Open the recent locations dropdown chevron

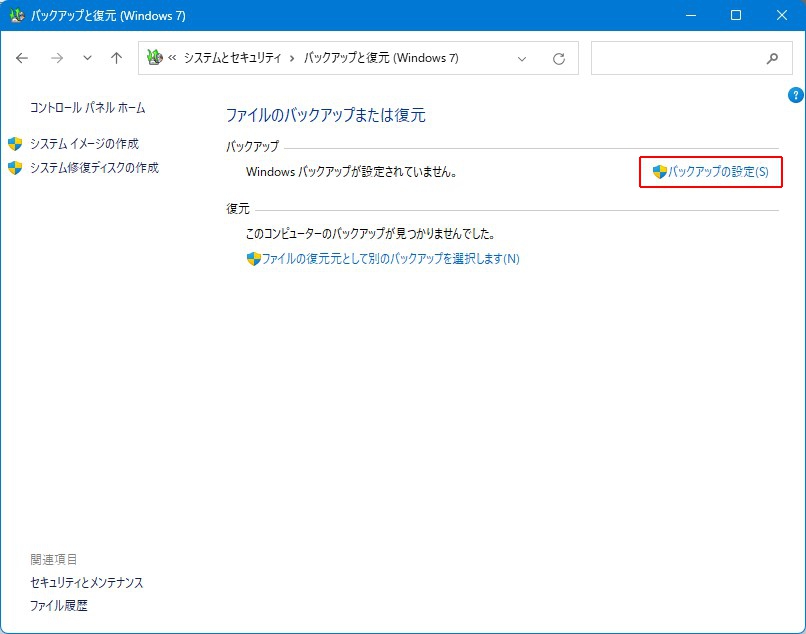(x=87, y=58)
